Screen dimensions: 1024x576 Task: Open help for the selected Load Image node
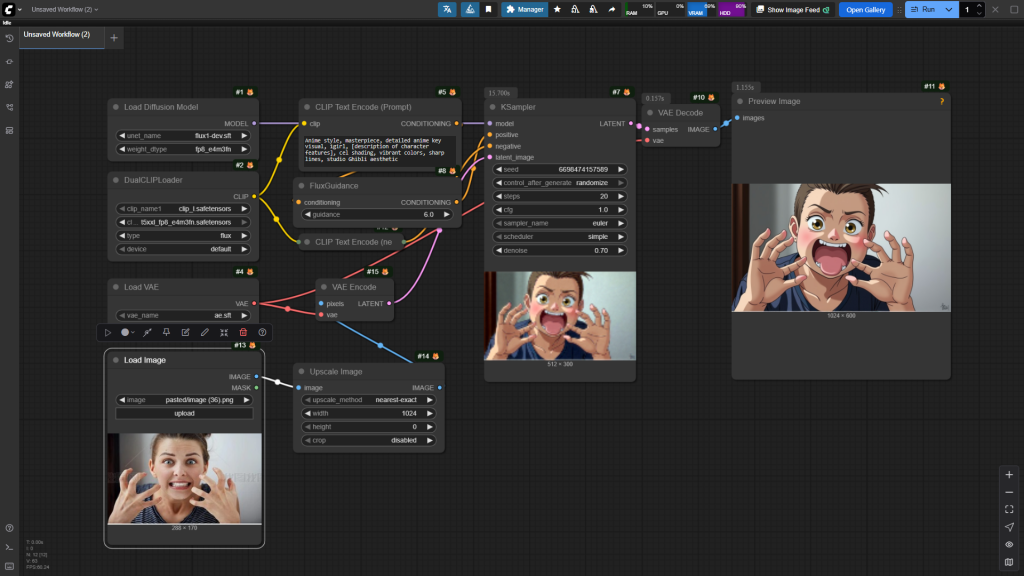coord(262,332)
